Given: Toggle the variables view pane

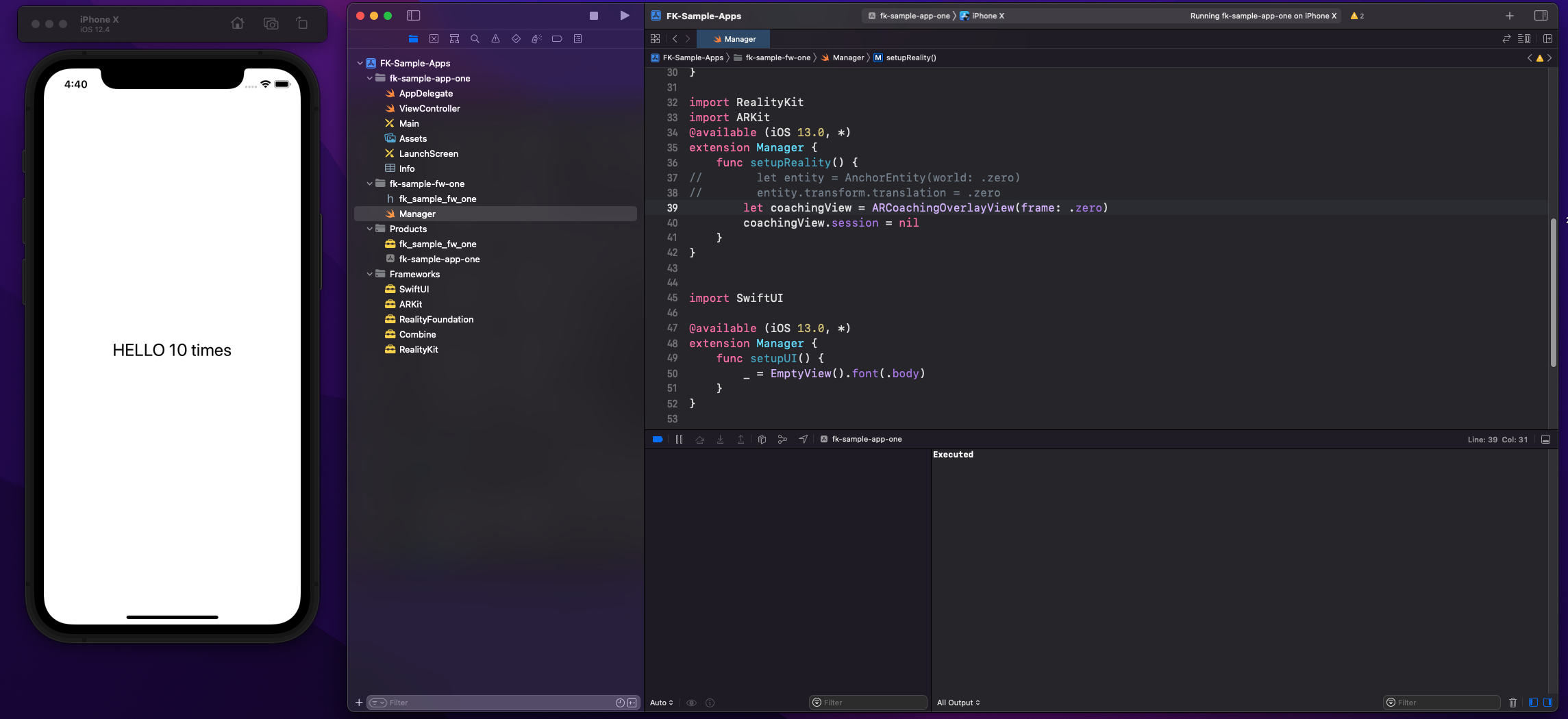Looking at the screenshot, I should (1533, 703).
